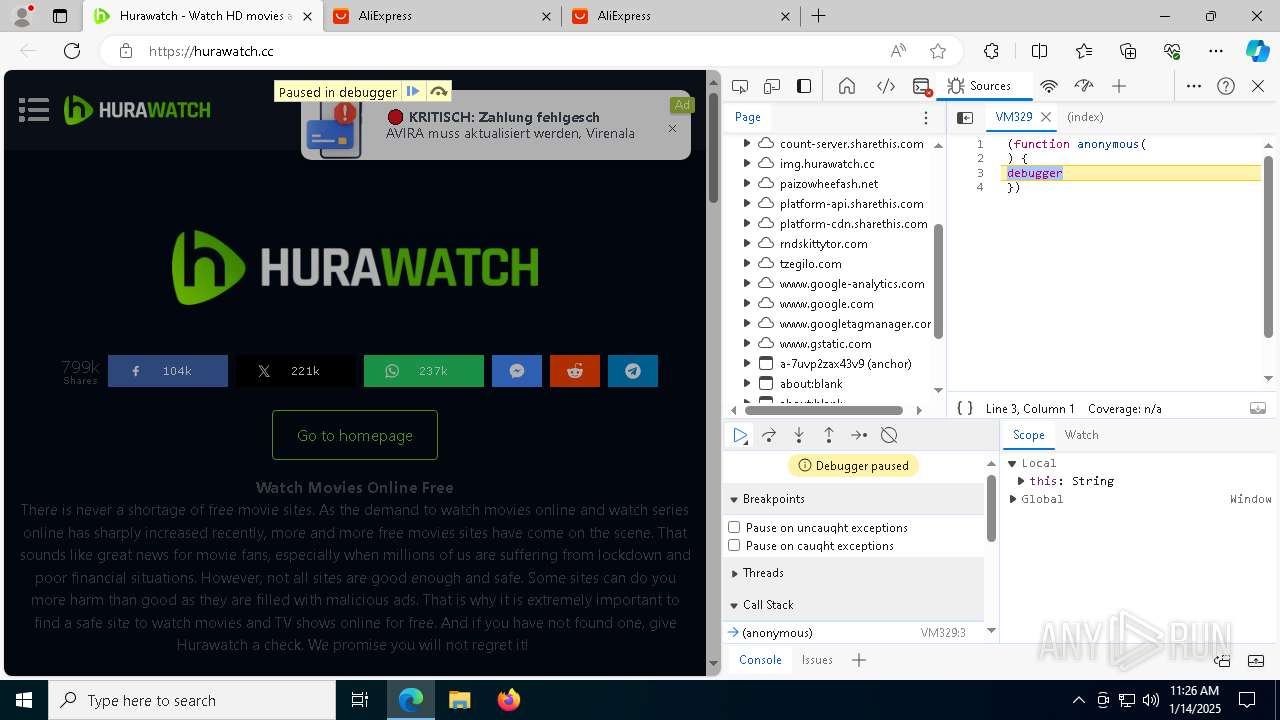Image resolution: width=1280 pixels, height=720 pixels.
Task: Select paizowheefash.net in file tree
Action: click(828, 184)
